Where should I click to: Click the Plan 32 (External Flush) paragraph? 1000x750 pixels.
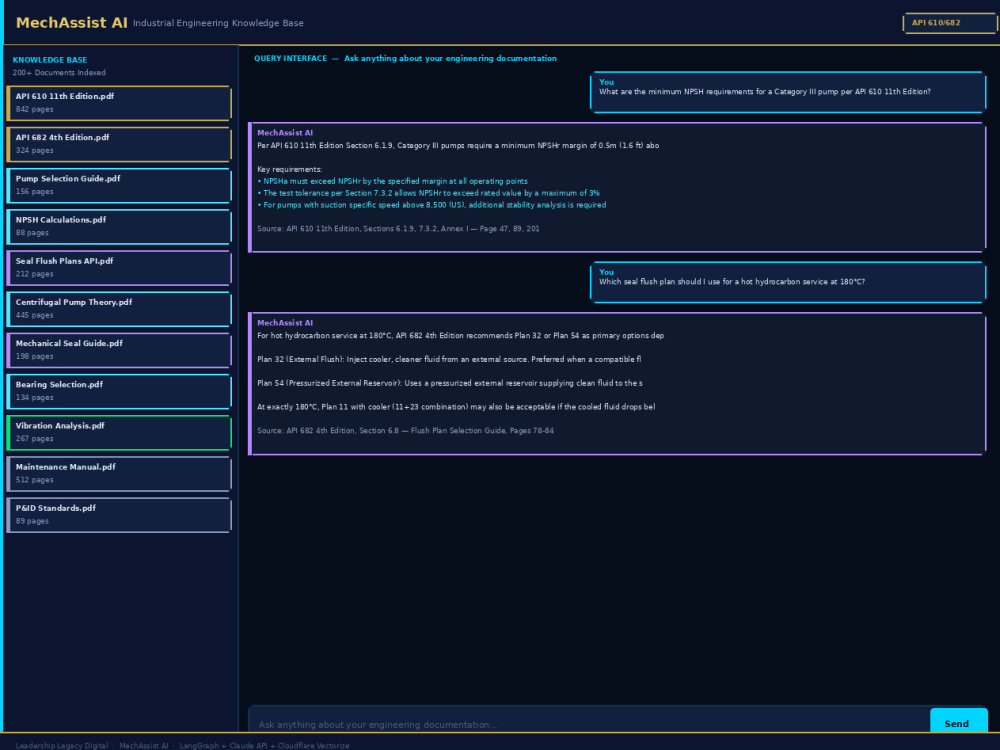(x=449, y=359)
